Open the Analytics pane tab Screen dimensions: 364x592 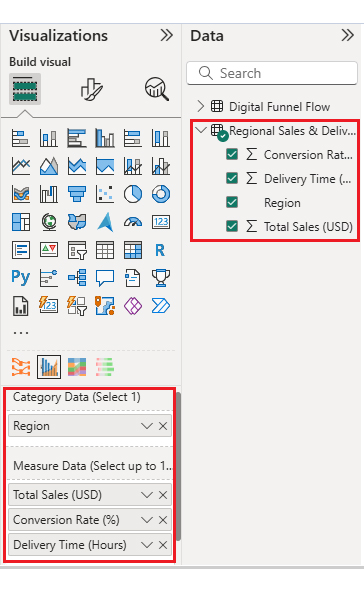click(x=157, y=89)
